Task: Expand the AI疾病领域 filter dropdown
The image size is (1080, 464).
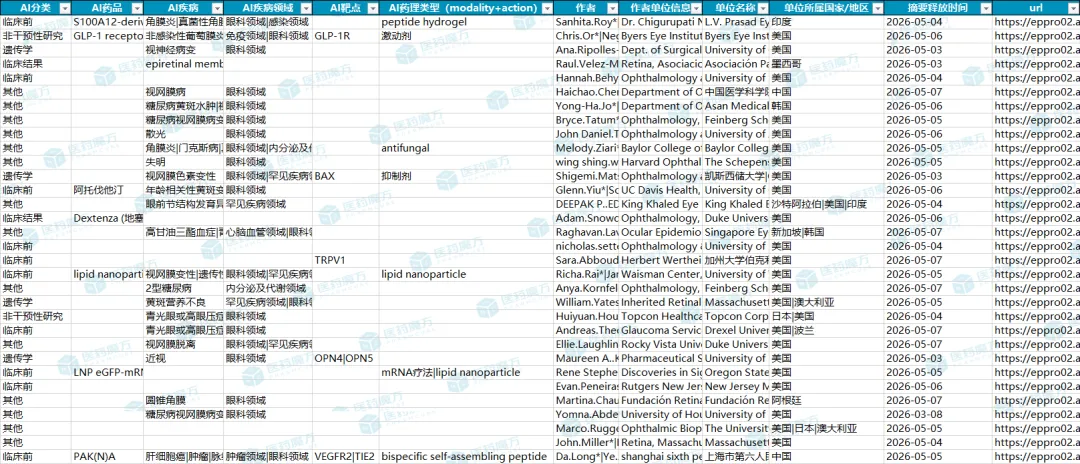Action: tap(304, 8)
